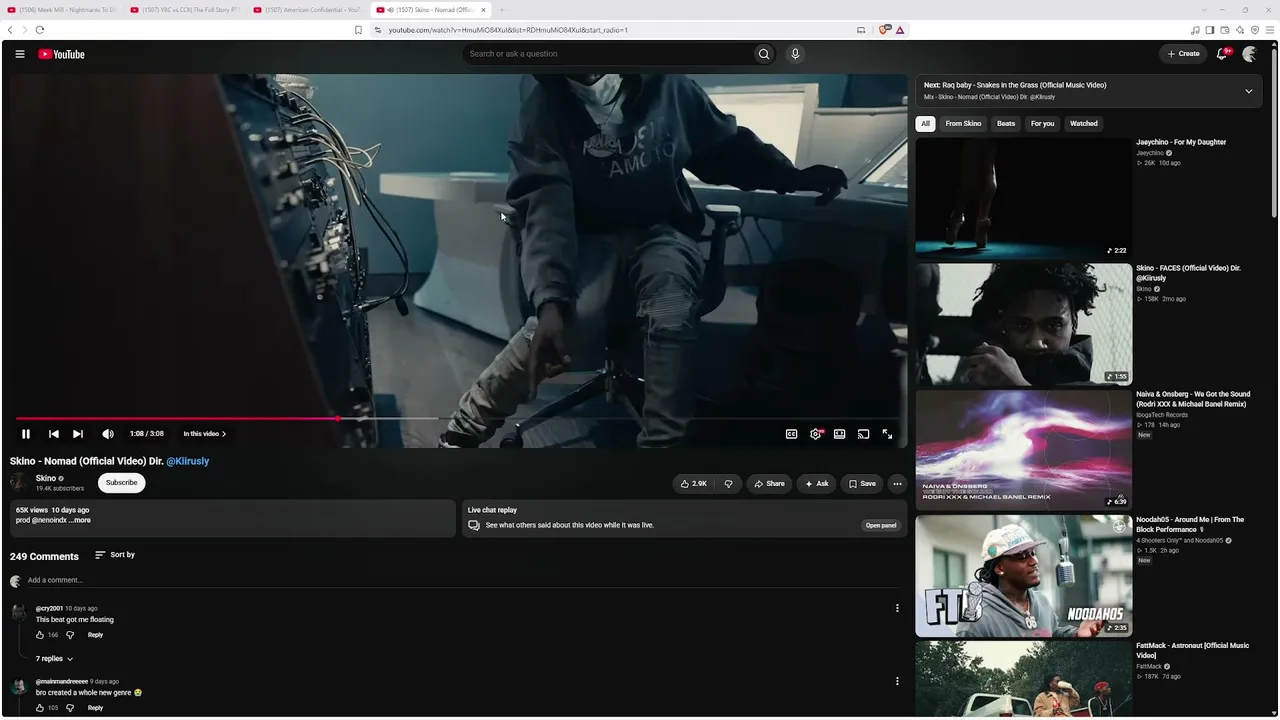
Task: Reload the current page
Action: [40, 30]
